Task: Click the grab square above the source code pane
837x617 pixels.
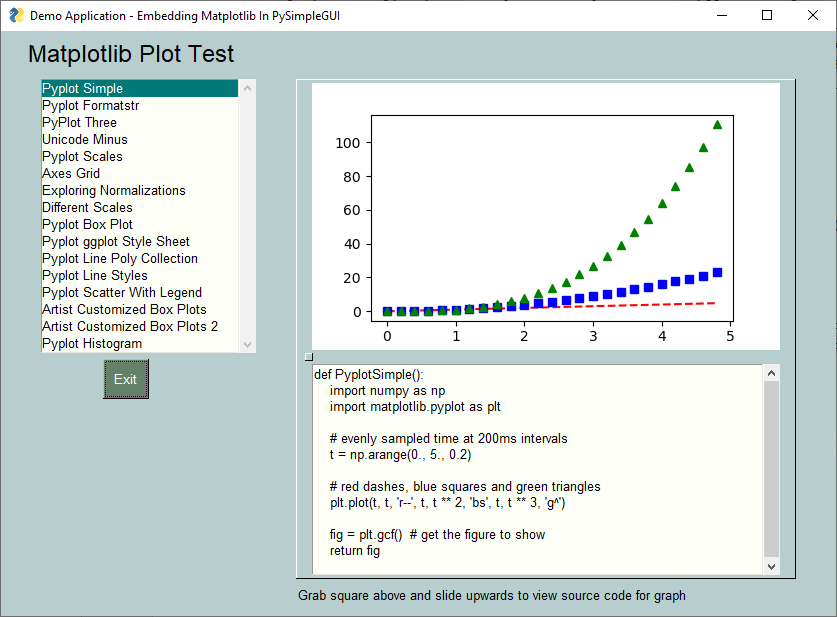Action: [308, 356]
